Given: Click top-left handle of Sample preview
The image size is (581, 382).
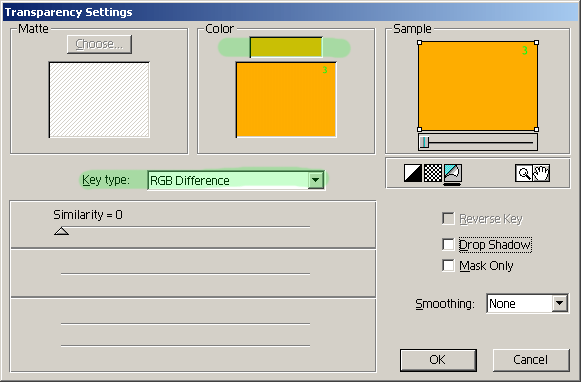Looking at the screenshot, I should (419, 43).
